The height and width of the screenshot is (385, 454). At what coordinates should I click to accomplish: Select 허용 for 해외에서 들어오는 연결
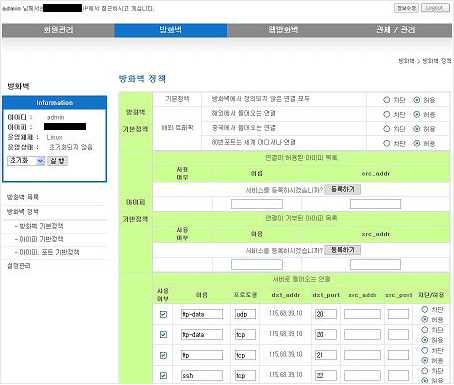click(417, 114)
